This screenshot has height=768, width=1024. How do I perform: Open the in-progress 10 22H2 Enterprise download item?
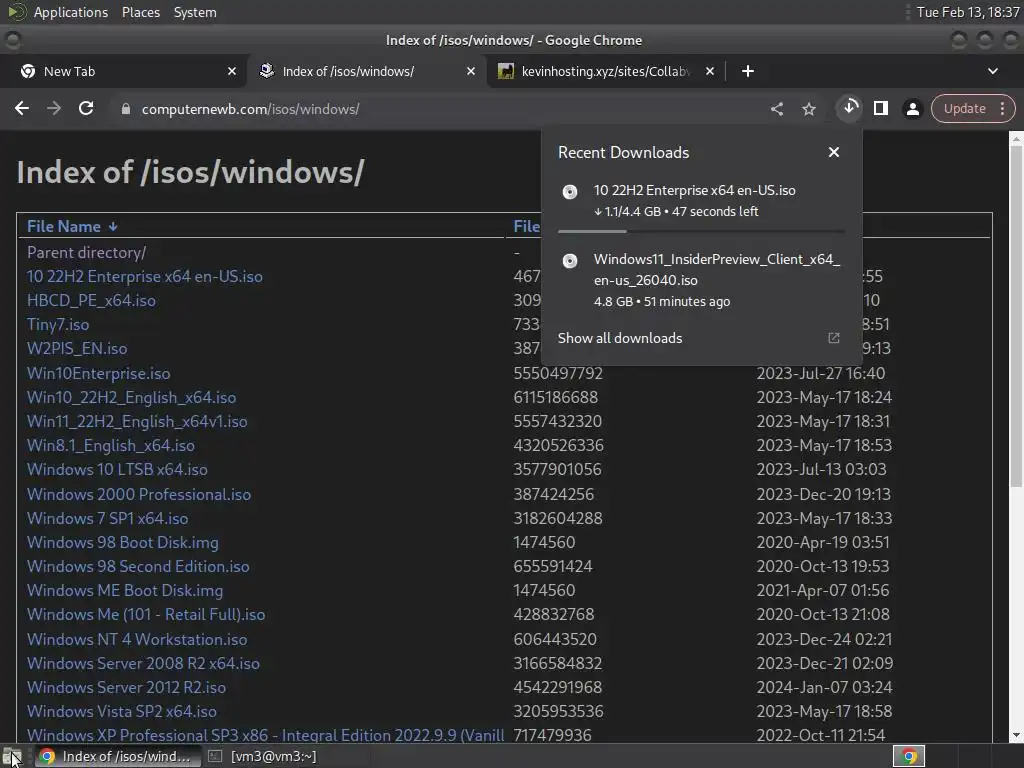click(702, 201)
